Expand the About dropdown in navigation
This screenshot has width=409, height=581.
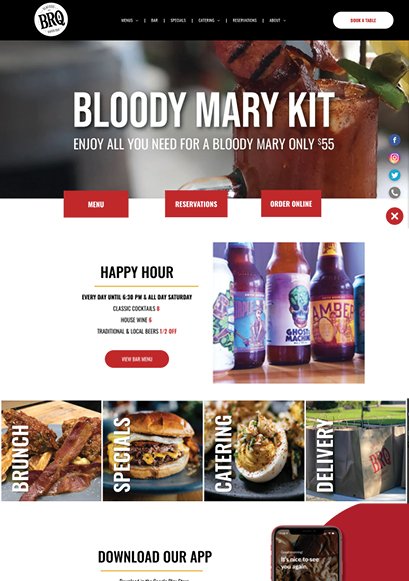277,20
